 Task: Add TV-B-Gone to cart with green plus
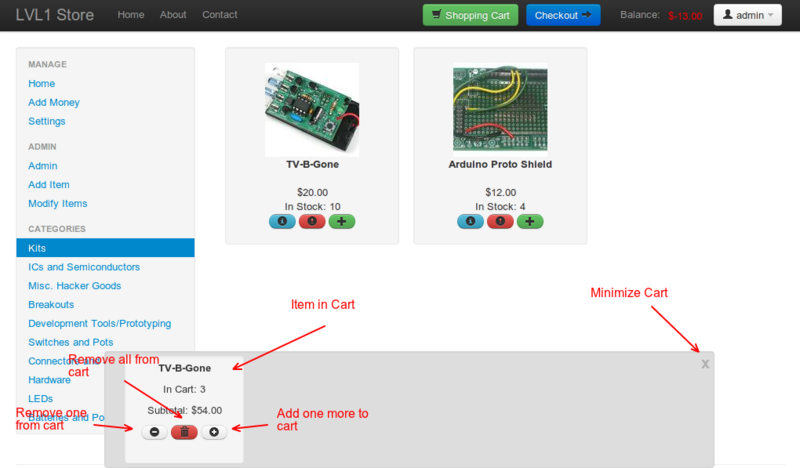coord(342,221)
